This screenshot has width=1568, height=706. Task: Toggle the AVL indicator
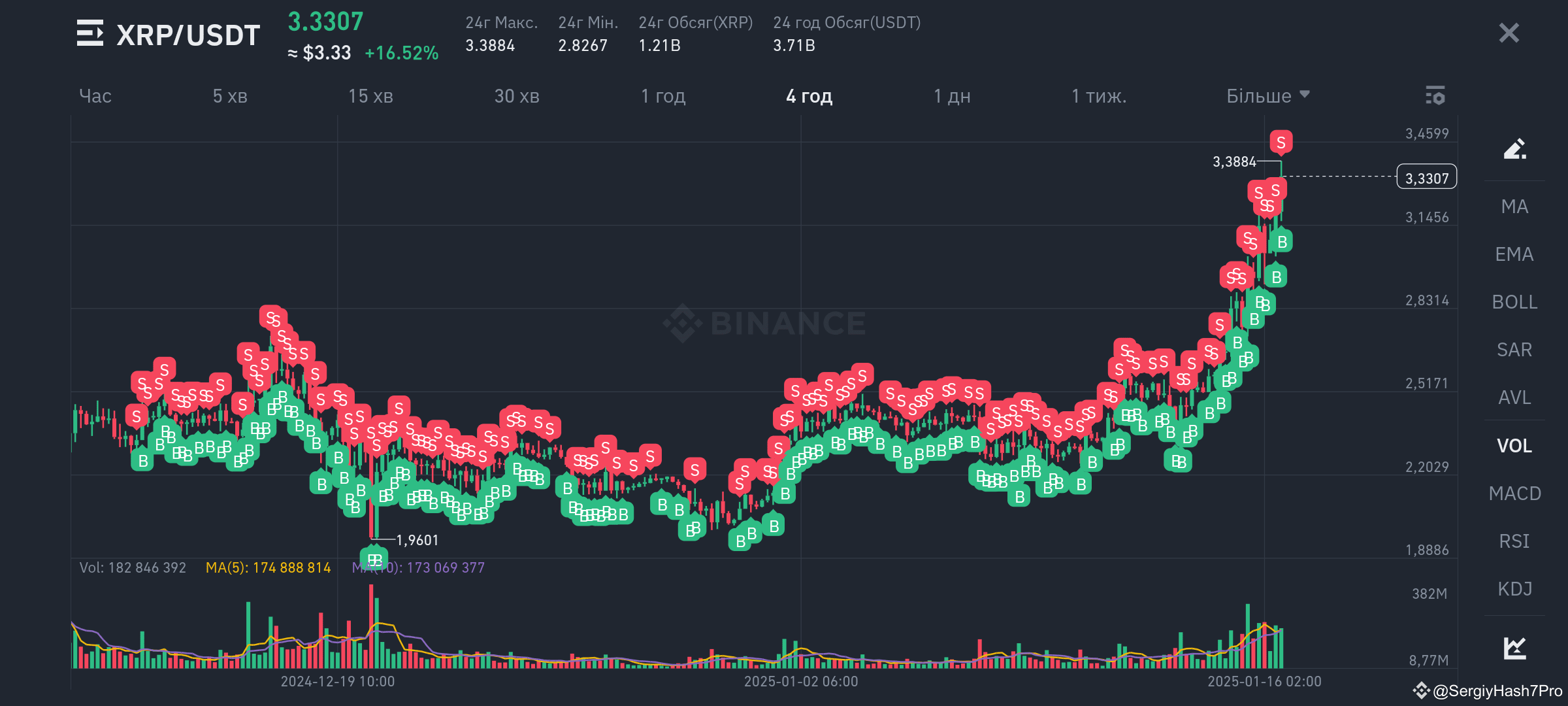point(1514,397)
